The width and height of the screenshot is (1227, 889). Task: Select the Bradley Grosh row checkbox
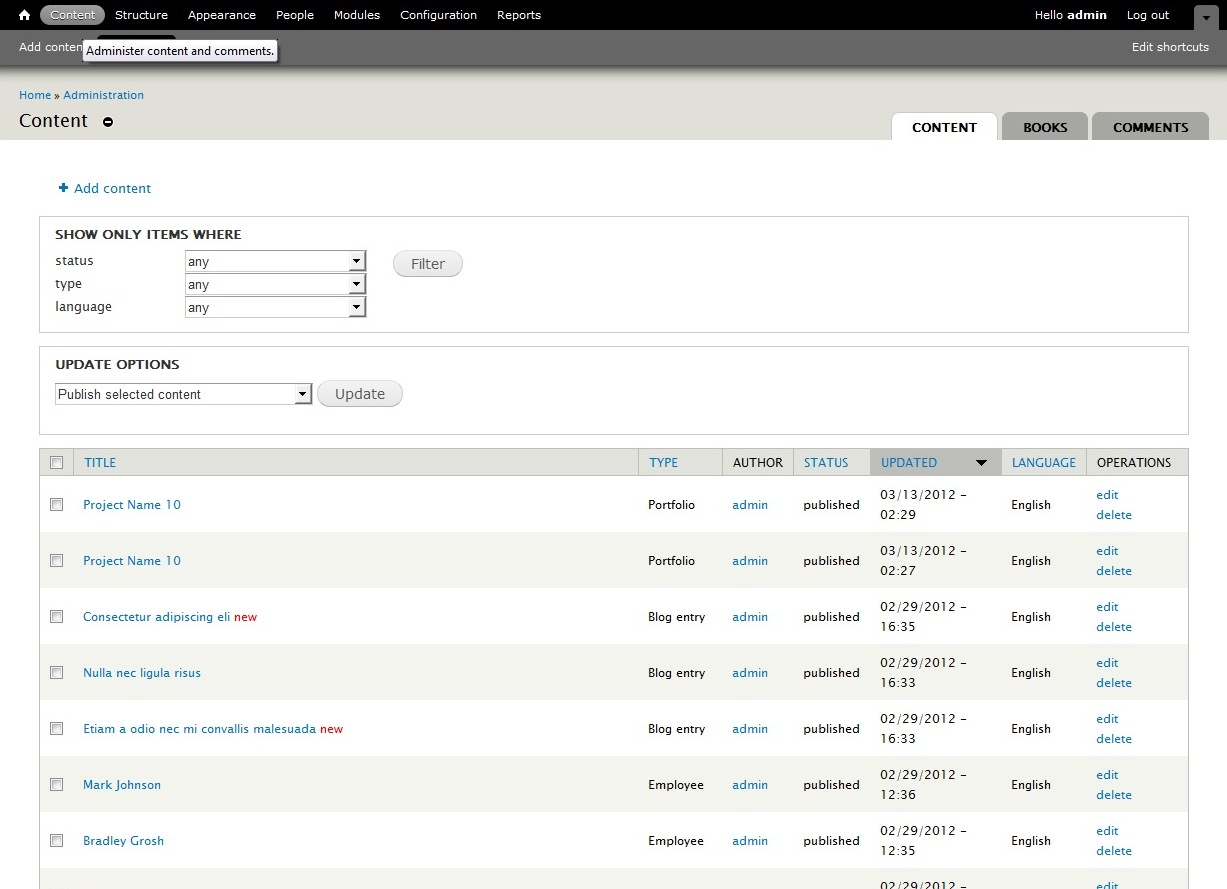pos(57,841)
